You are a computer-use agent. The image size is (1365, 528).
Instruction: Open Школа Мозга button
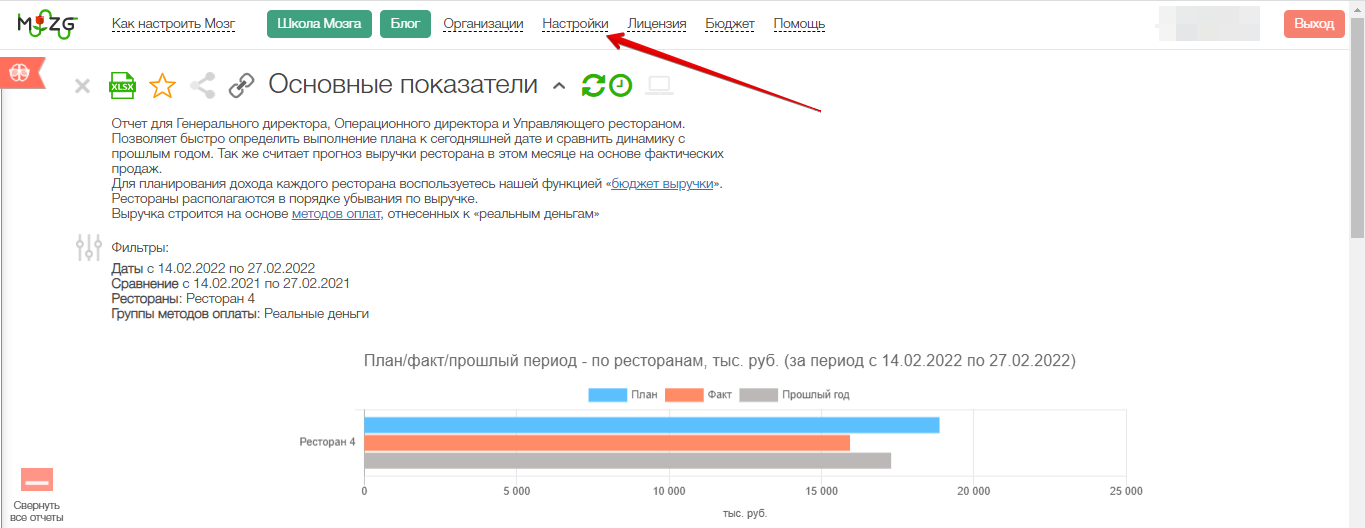[x=319, y=24]
